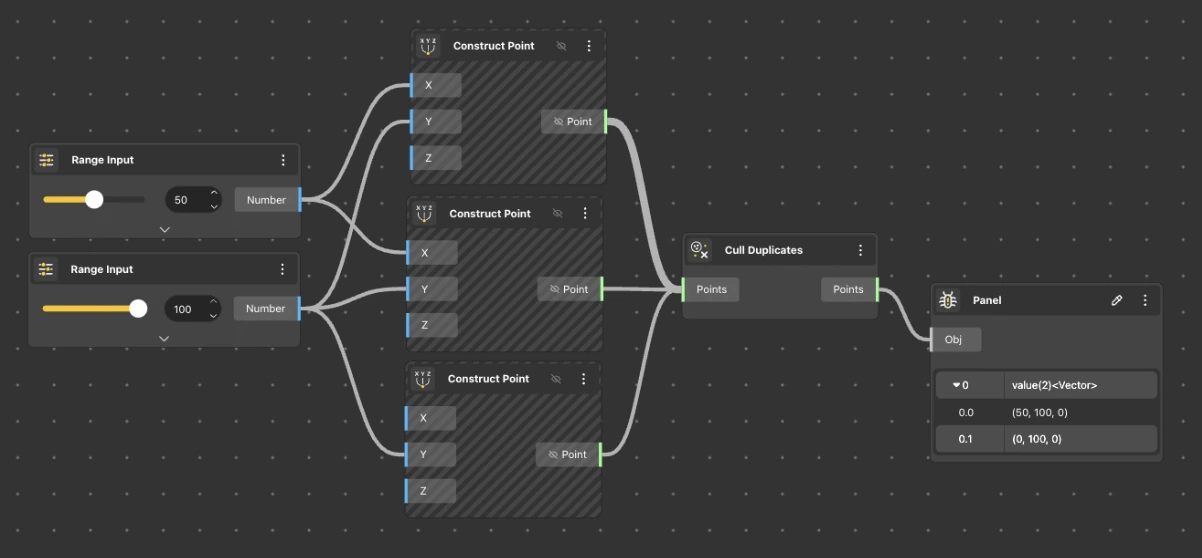Open the Panel node three-dot menu
This screenshot has height=558, width=1202.
click(1145, 300)
